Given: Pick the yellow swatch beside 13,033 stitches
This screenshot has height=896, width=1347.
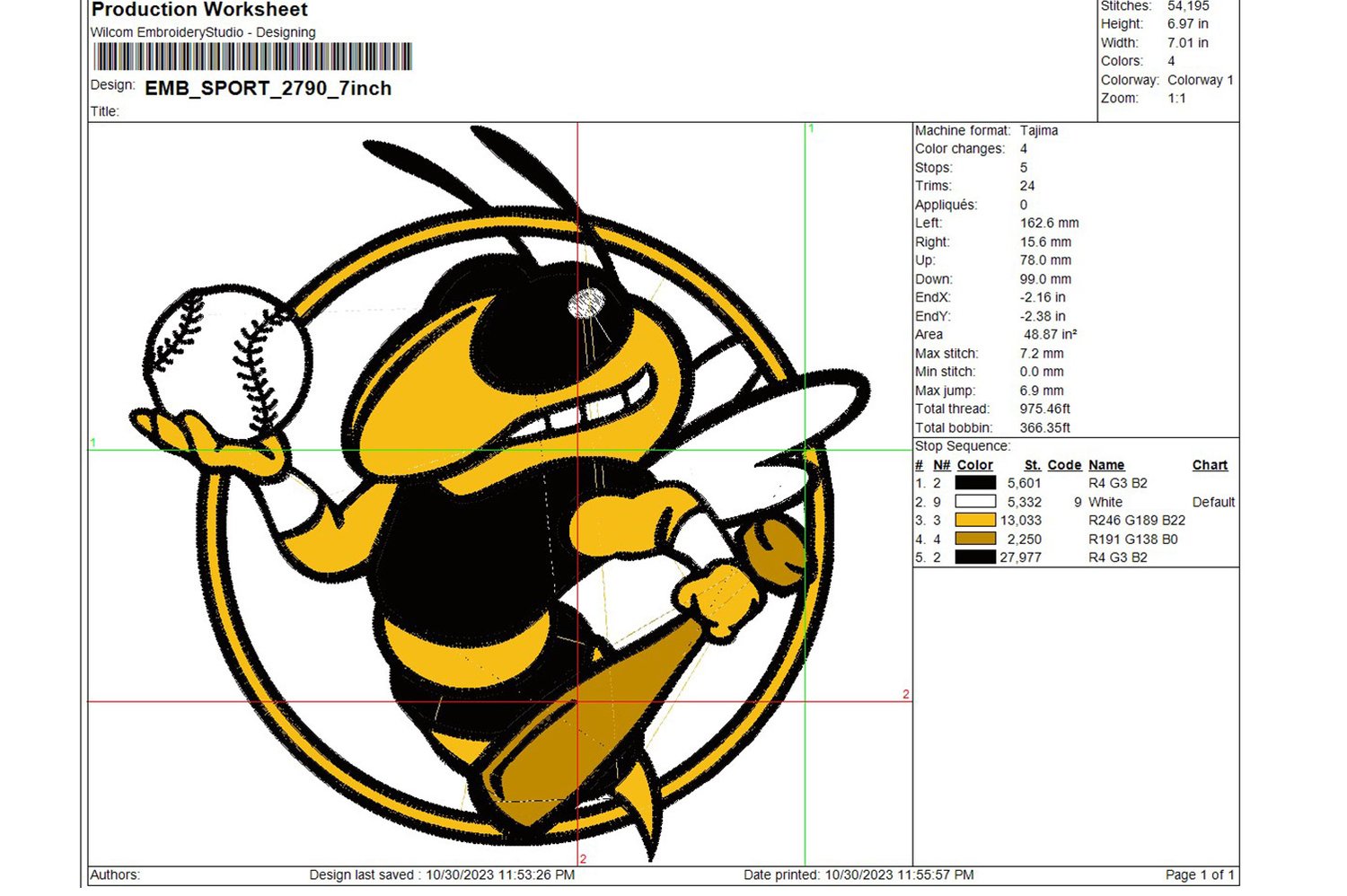Looking at the screenshot, I should pos(975,520).
